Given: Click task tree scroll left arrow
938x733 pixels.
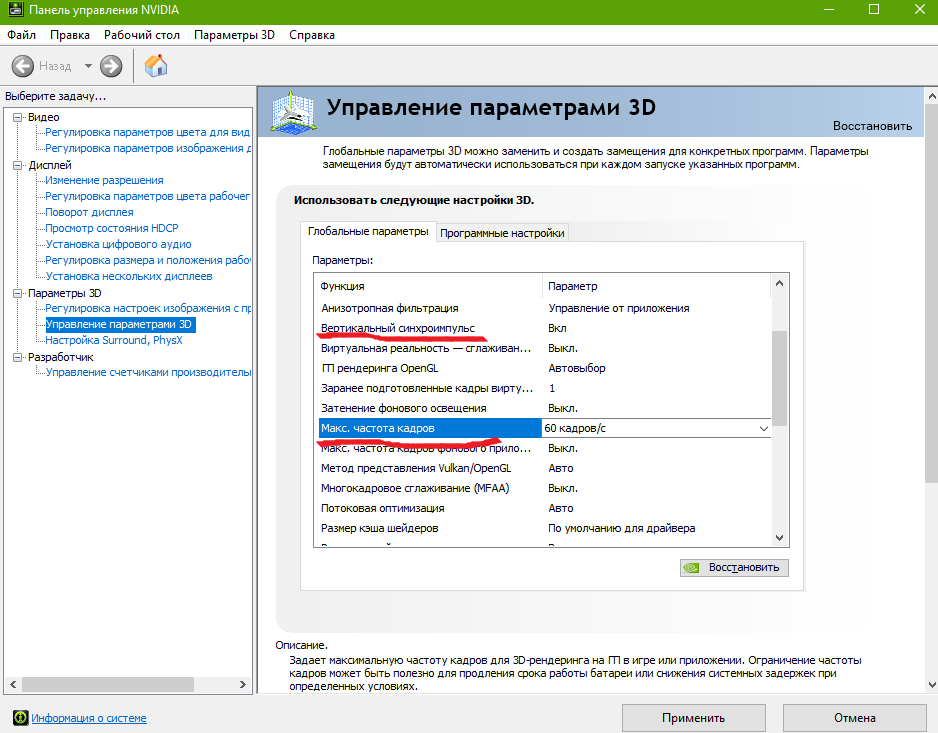Looking at the screenshot, I should pos(13,684).
